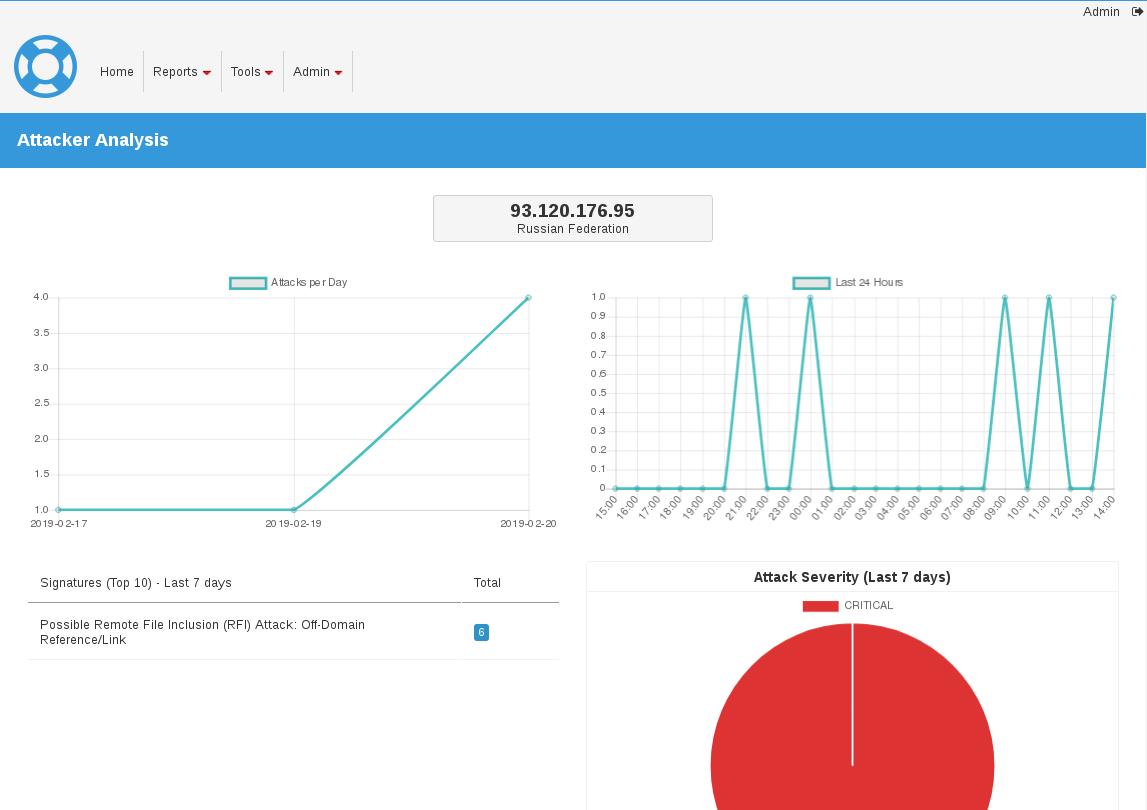Click the Total column header
Viewport: 1147px width, 810px height.
coord(487,583)
